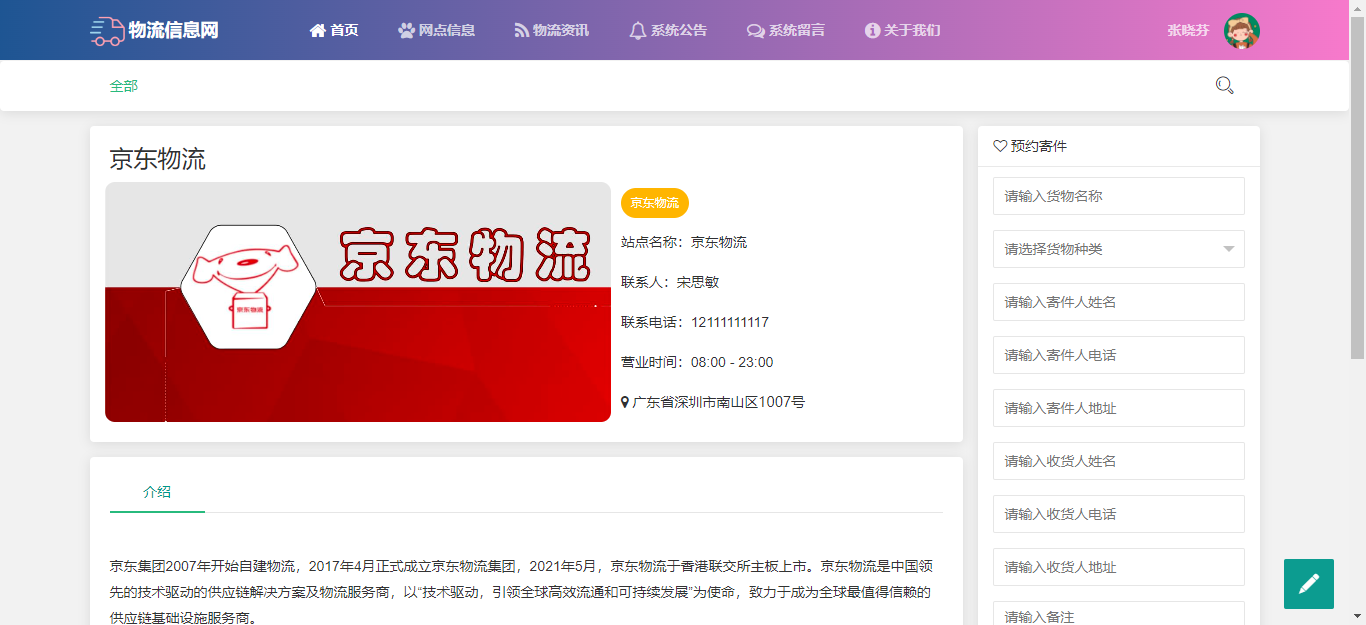Click the yellow 京东物流 tag
The width and height of the screenshot is (1366, 625).
pos(655,203)
